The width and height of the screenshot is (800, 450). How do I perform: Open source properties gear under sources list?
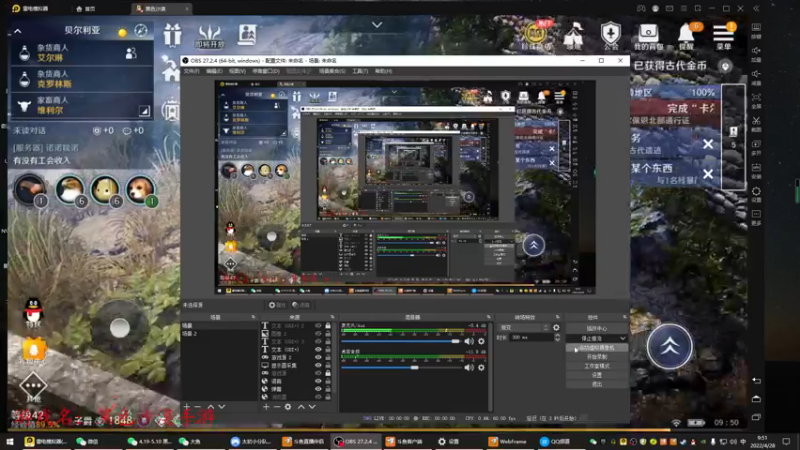pos(288,407)
